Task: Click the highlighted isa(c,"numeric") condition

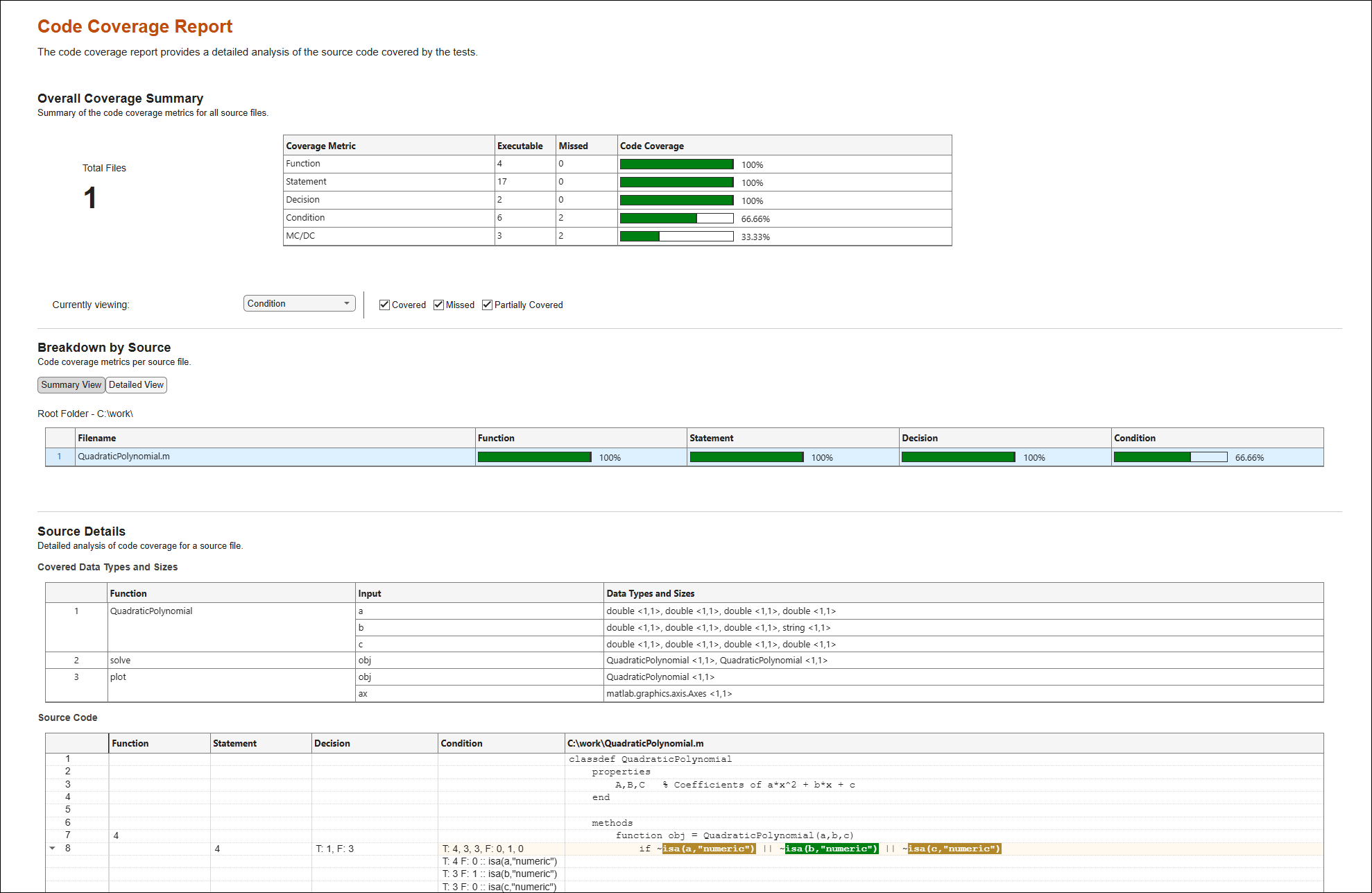Action: (954, 849)
